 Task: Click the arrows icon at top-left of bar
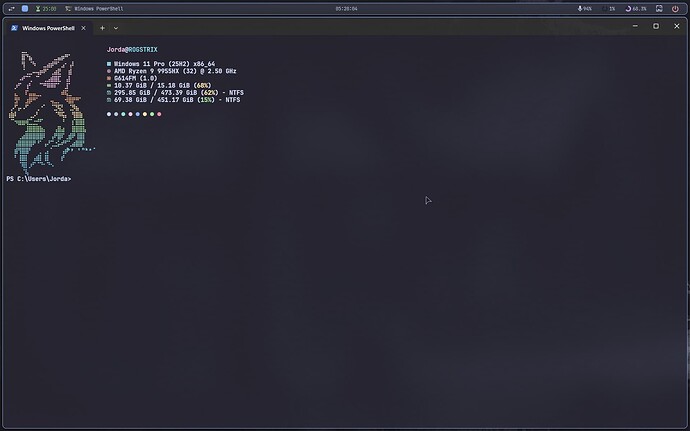tap(9, 8)
